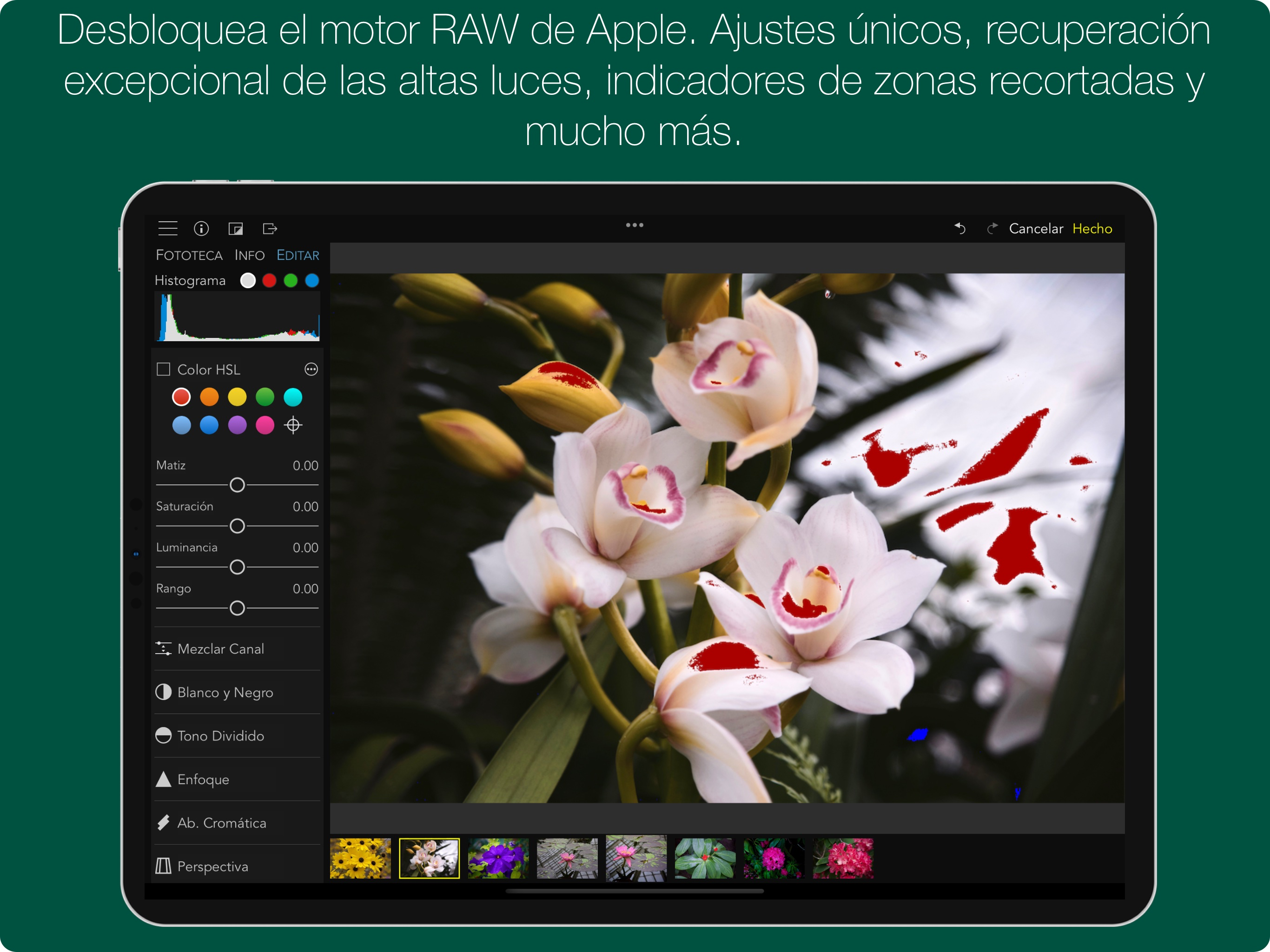Open the hamburger menu icon
This screenshot has height=952, width=1270.
[x=168, y=229]
